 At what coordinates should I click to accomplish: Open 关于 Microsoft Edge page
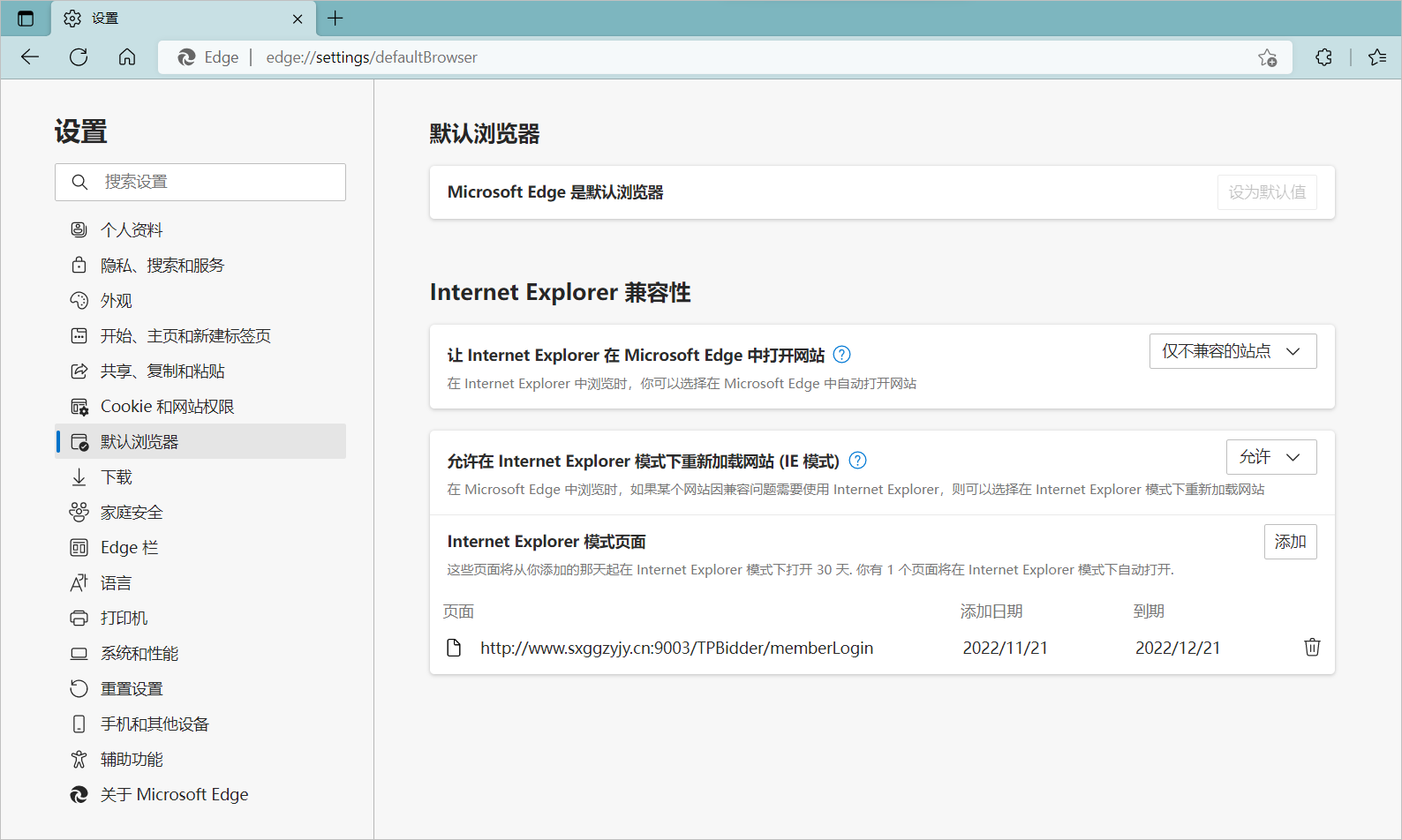tap(200, 794)
